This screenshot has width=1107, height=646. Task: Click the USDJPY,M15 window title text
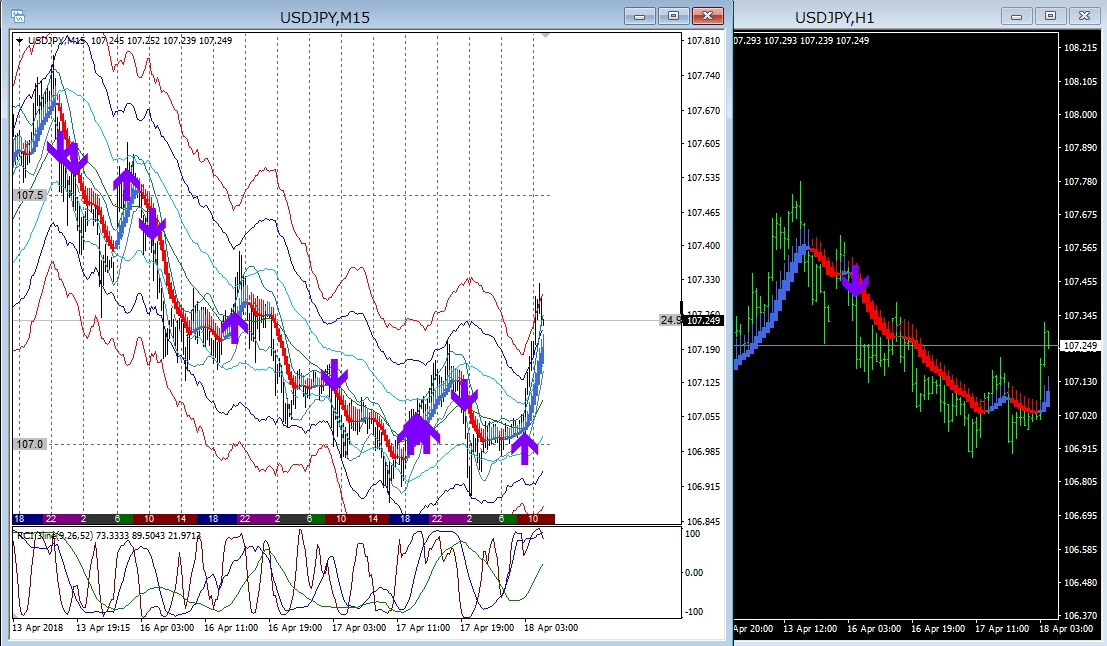point(325,18)
